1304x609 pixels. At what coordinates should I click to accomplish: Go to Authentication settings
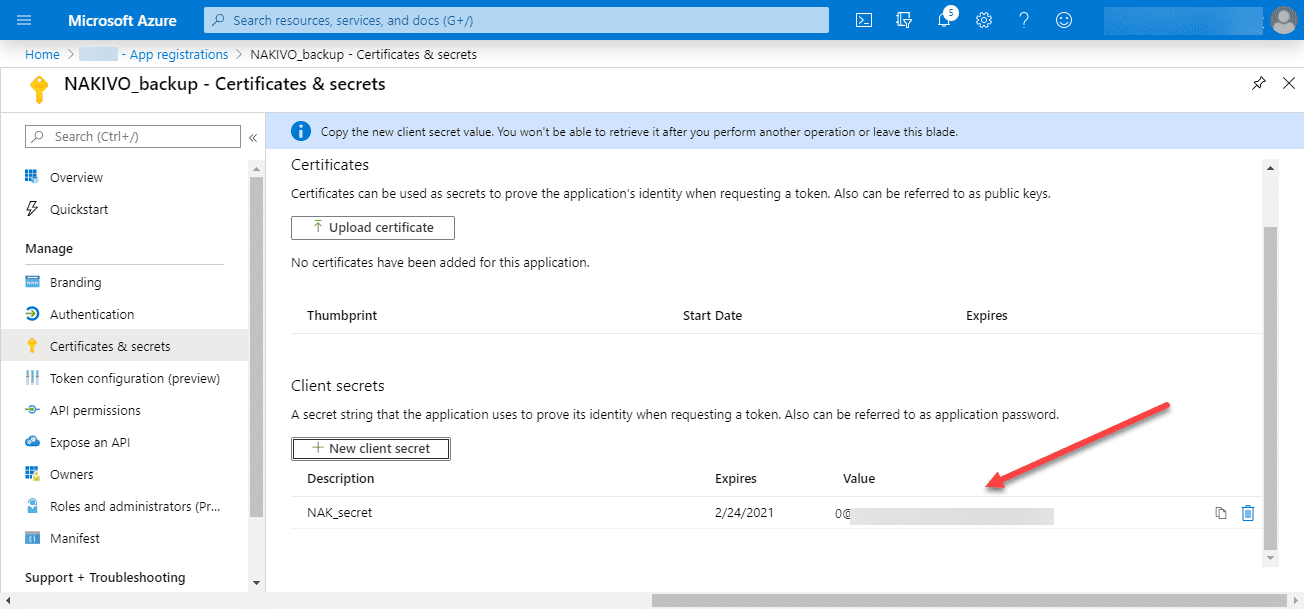pyautogui.click(x=92, y=314)
